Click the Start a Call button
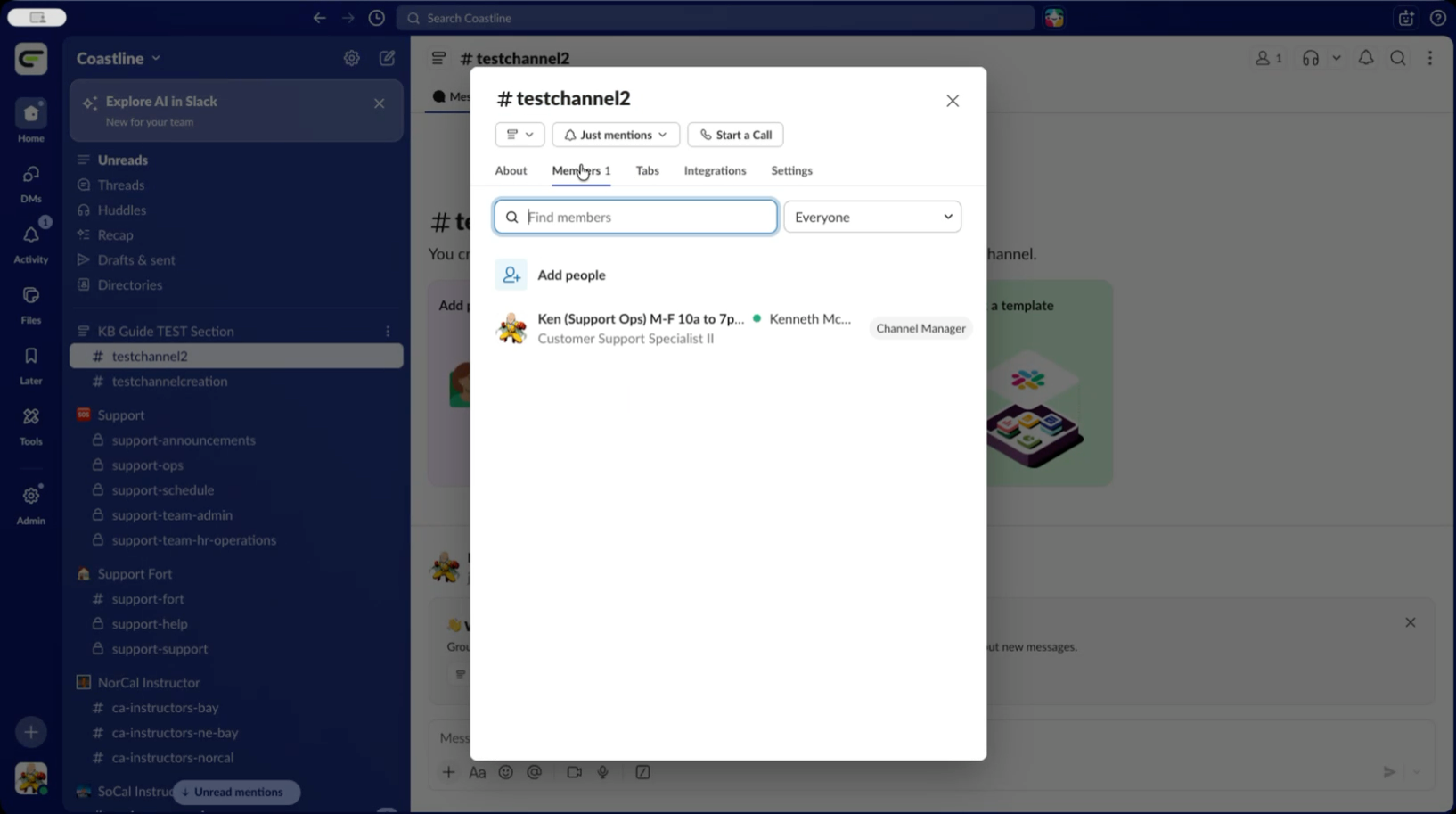Screen dimensions: 1456x814 [735, 135]
